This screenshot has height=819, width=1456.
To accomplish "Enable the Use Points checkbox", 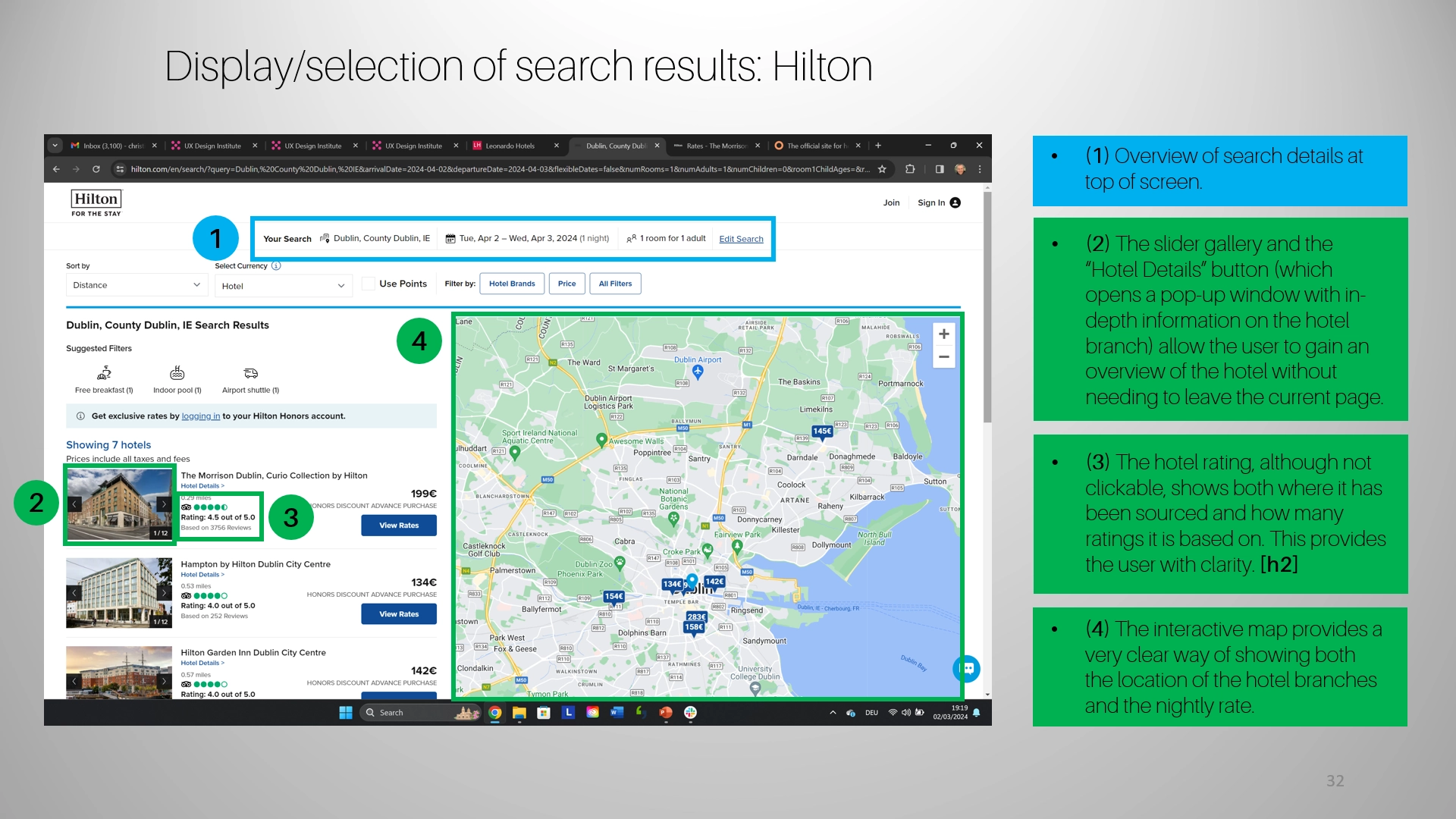I will (369, 284).
